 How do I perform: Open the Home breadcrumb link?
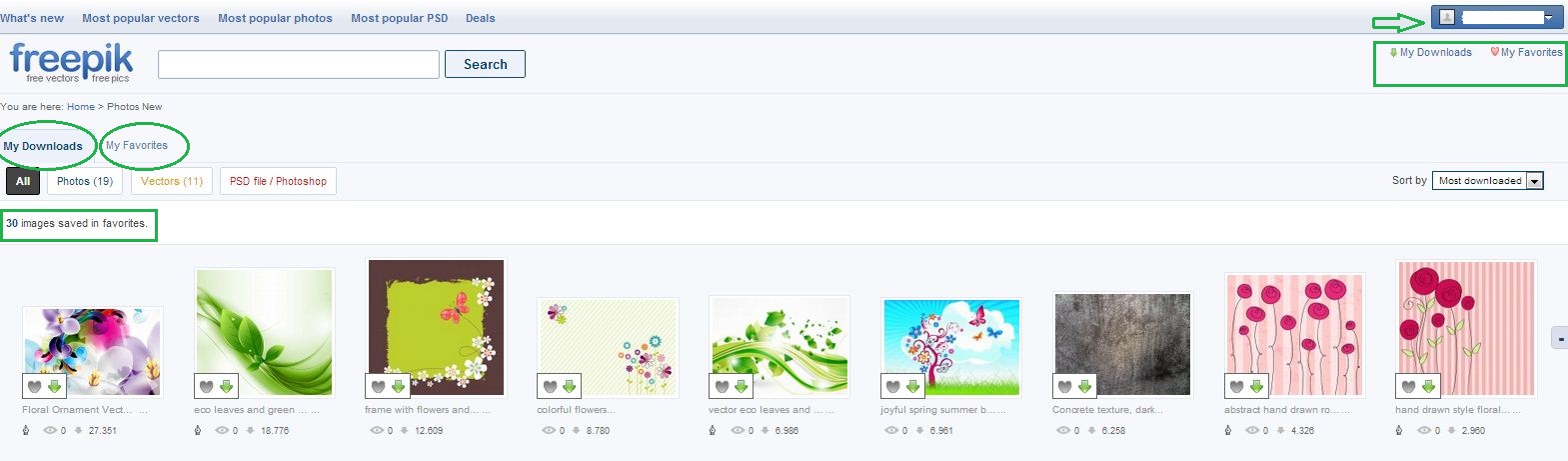[x=81, y=106]
